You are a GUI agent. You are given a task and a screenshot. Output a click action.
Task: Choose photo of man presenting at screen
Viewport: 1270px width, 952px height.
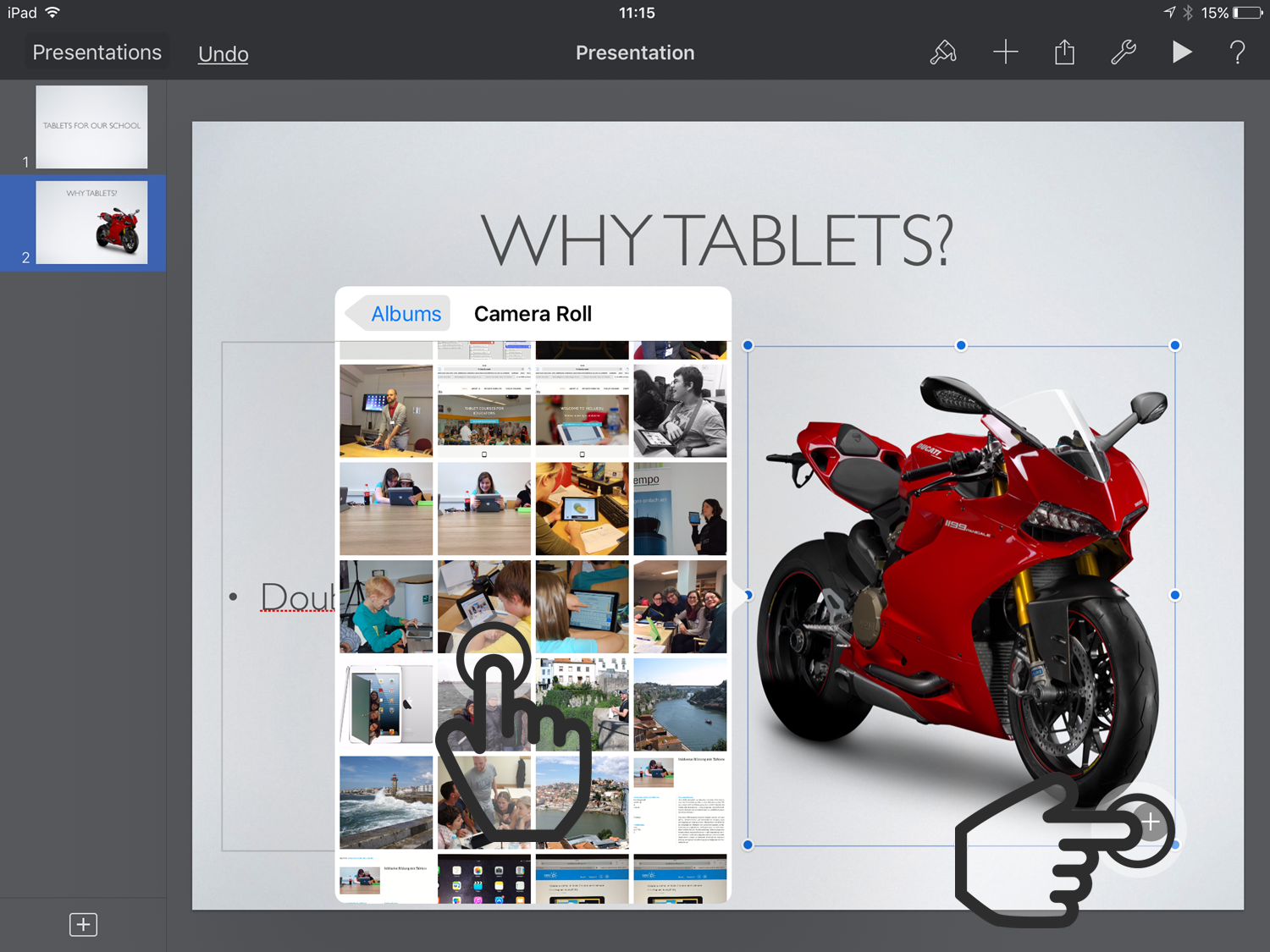[x=386, y=410]
